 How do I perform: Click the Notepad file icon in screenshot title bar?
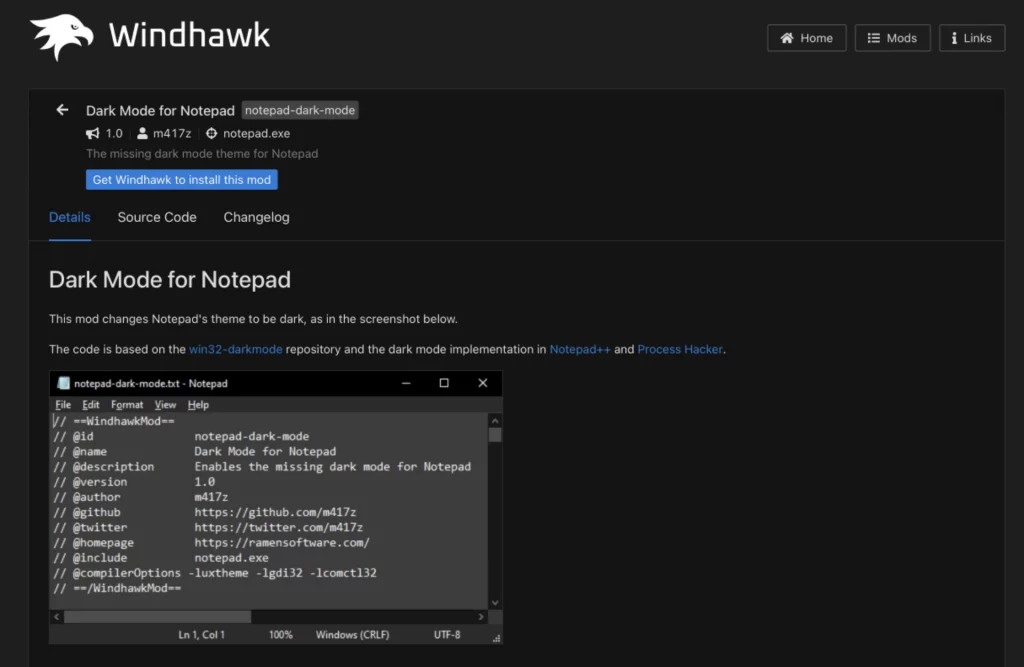tap(63, 383)
